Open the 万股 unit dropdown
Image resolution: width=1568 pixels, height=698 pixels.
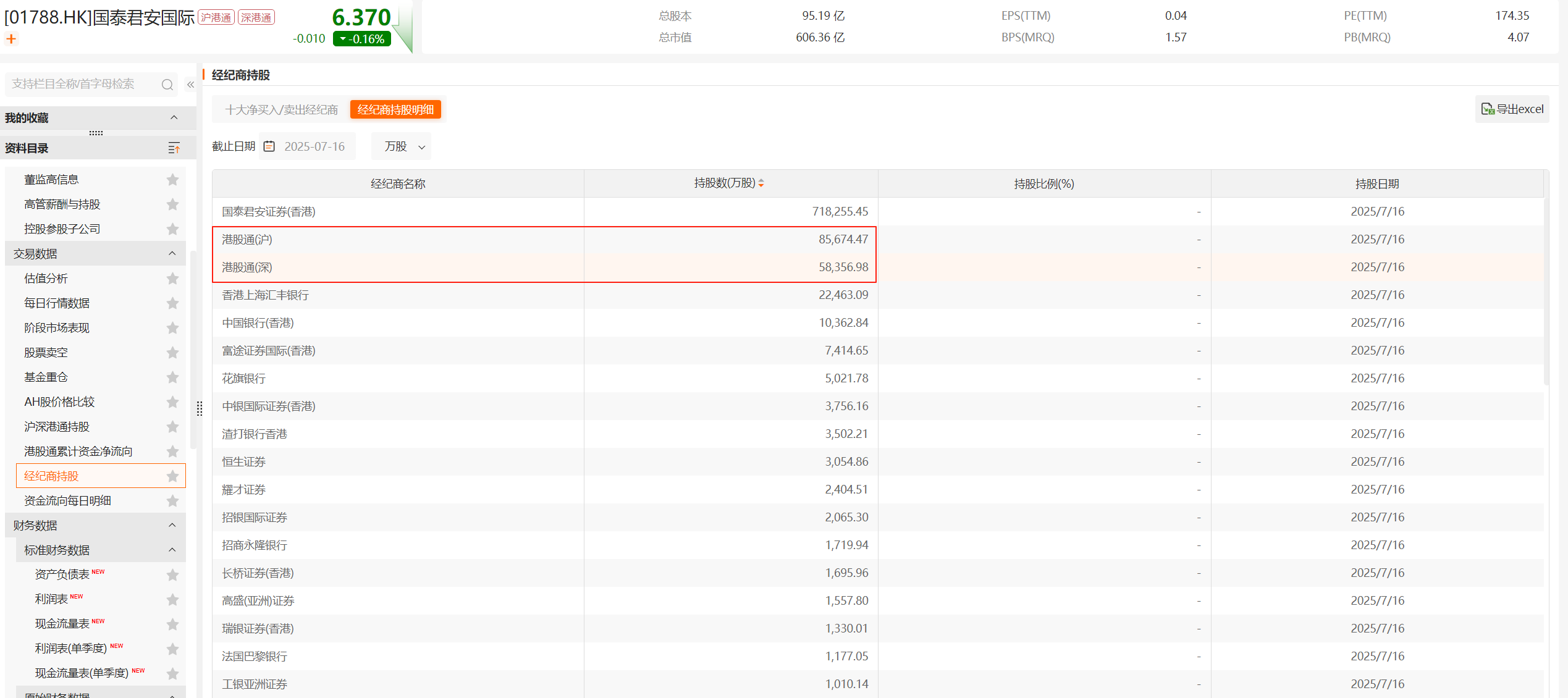tap(402, 146)
